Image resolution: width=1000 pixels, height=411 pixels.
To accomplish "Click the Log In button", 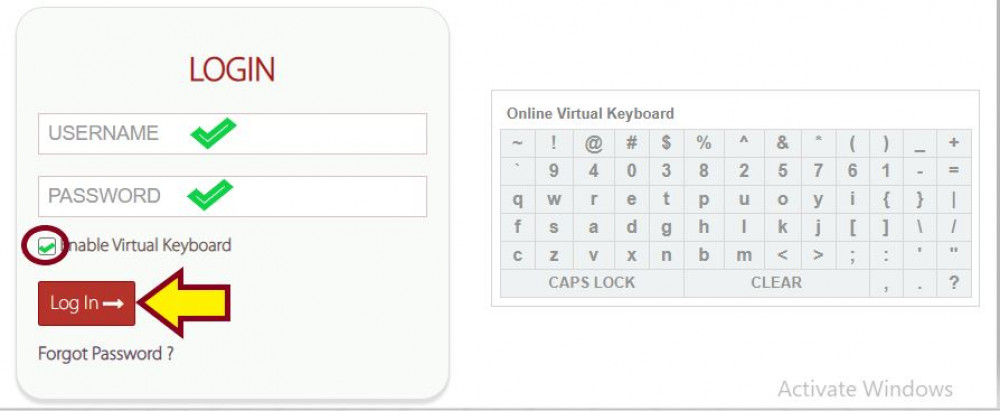I will coord(86,303).
